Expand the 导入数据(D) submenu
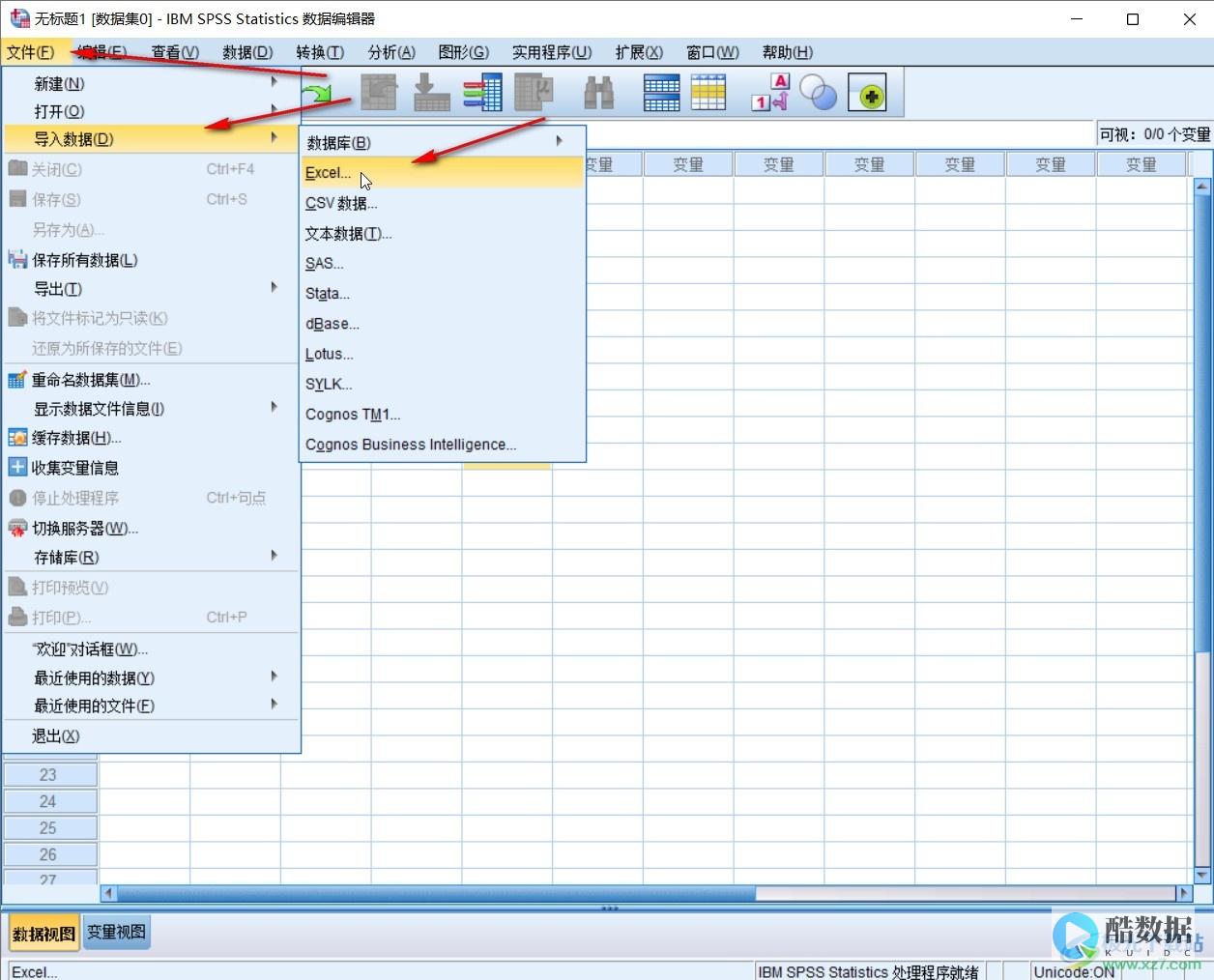Viewport: 1214px width, 980px height. [x=151, y=139]
